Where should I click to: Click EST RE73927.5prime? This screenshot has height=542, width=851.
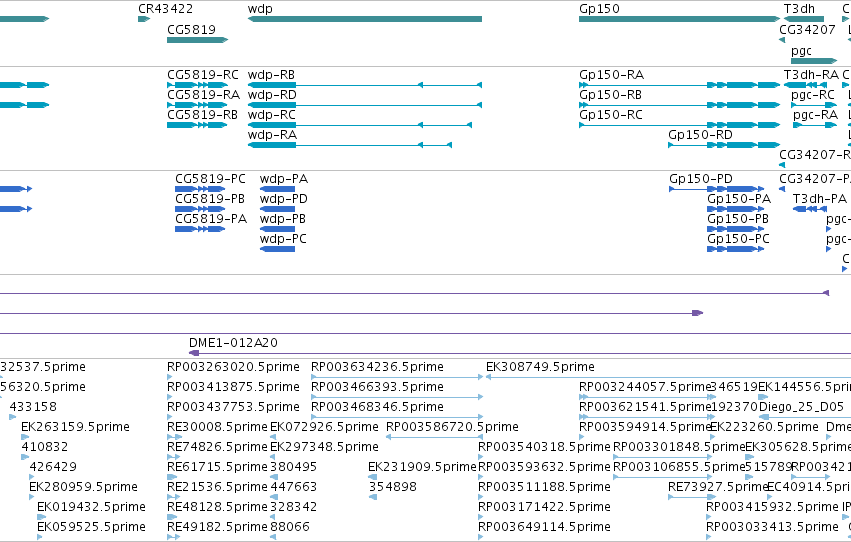click(x=693, y=498)
